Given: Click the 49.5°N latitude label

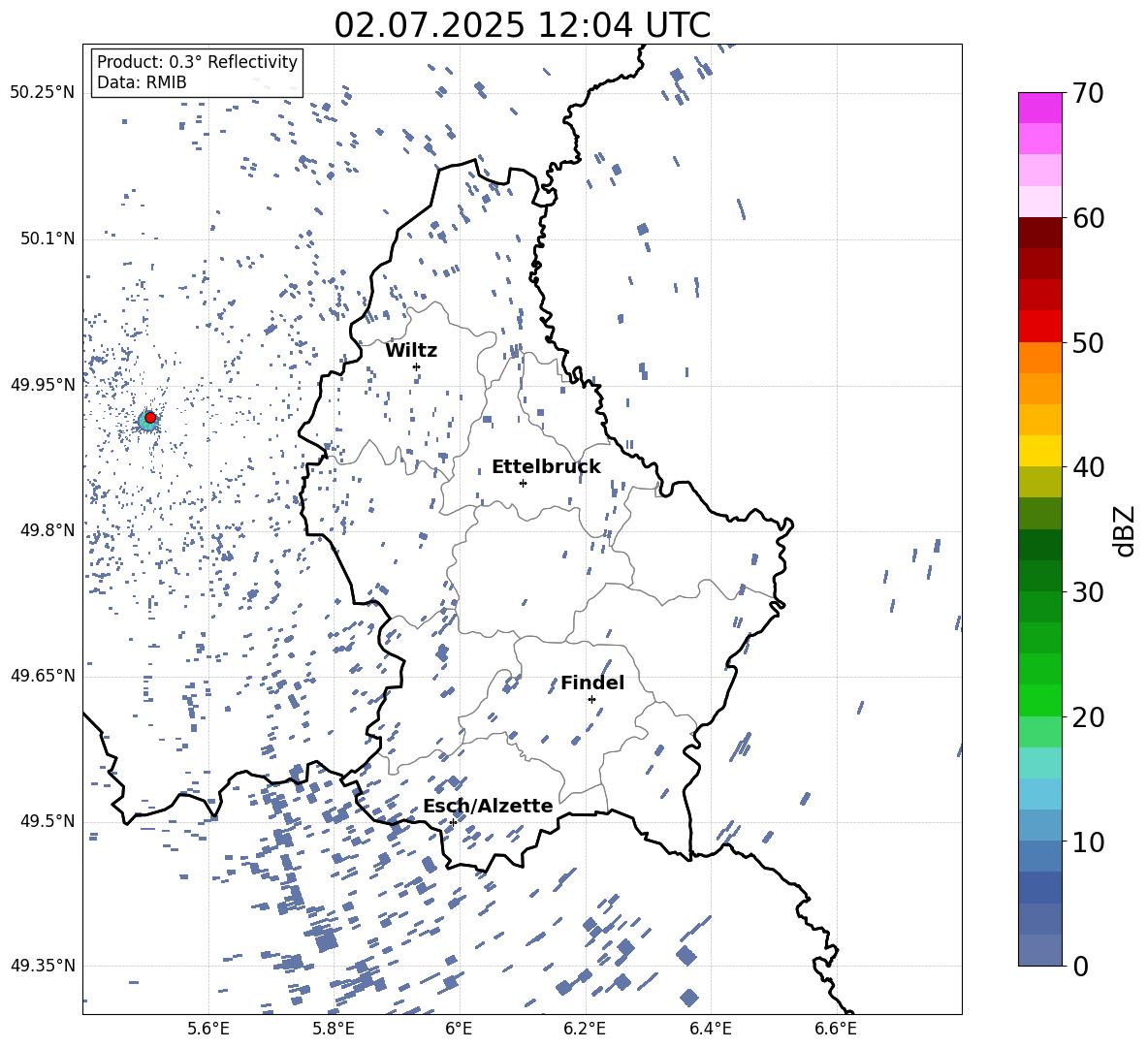Looking at the screenshot, I should point(48,820).
